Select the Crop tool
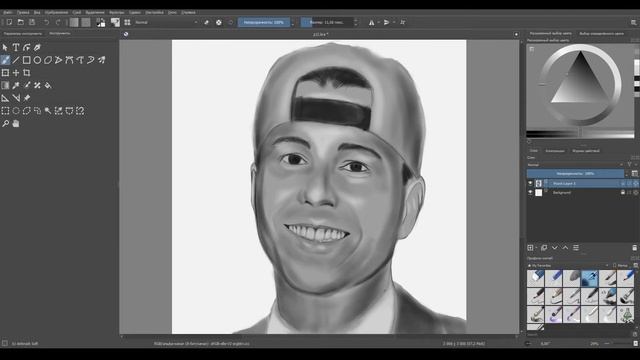 point(27,73)
